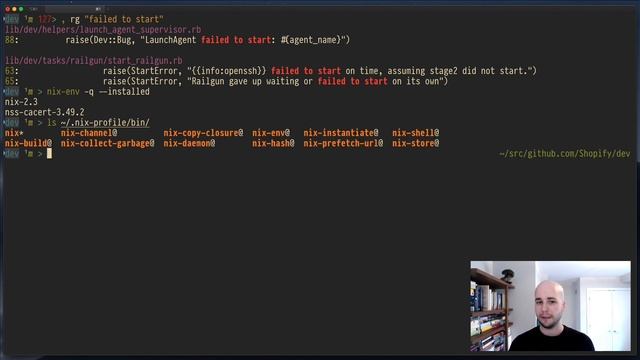Click the nix-daemon@ entry
This screenshot has width=640, height=360.
[189, 143]
